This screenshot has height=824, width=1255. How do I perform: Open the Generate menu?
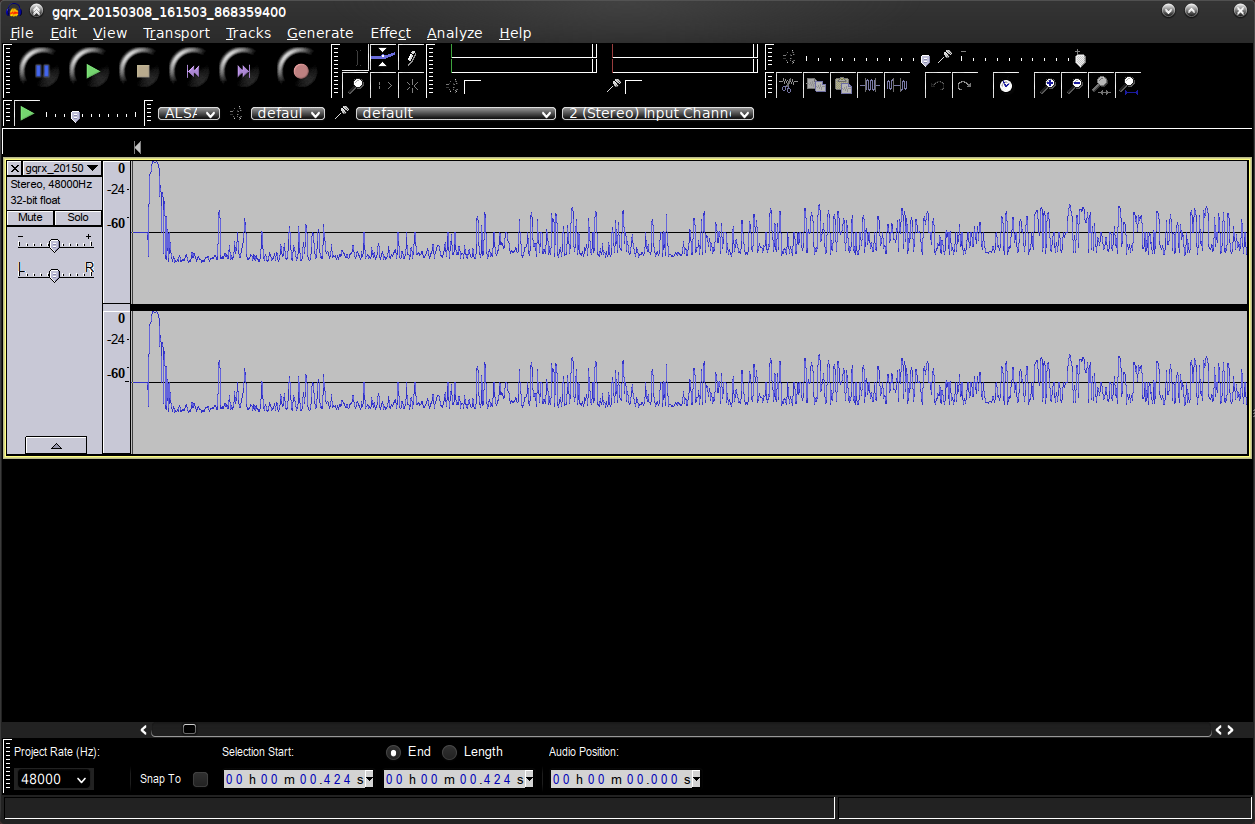point(320,33)
